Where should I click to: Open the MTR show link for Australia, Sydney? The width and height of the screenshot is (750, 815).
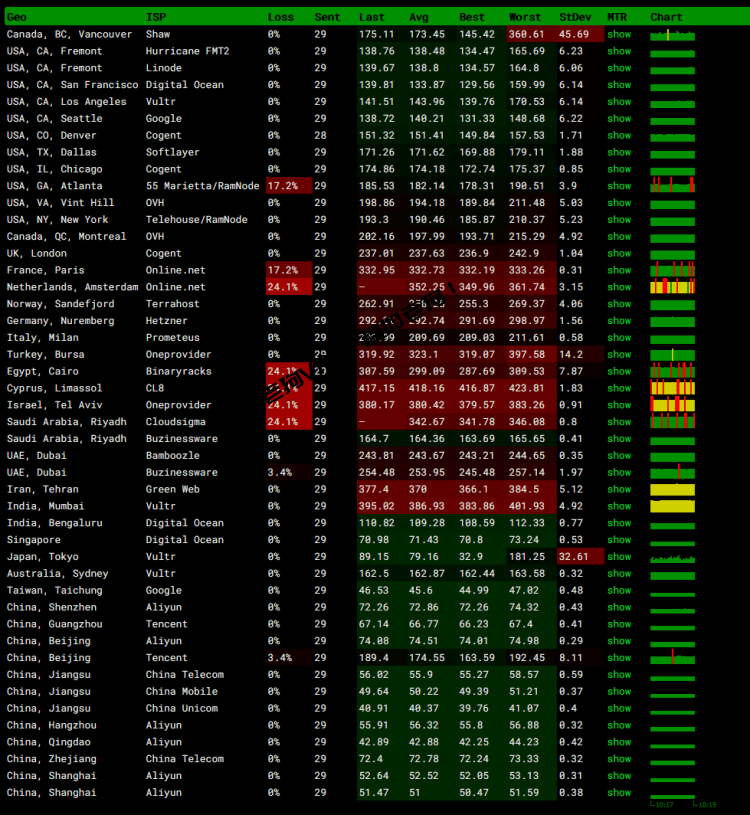tap(619, 574)
